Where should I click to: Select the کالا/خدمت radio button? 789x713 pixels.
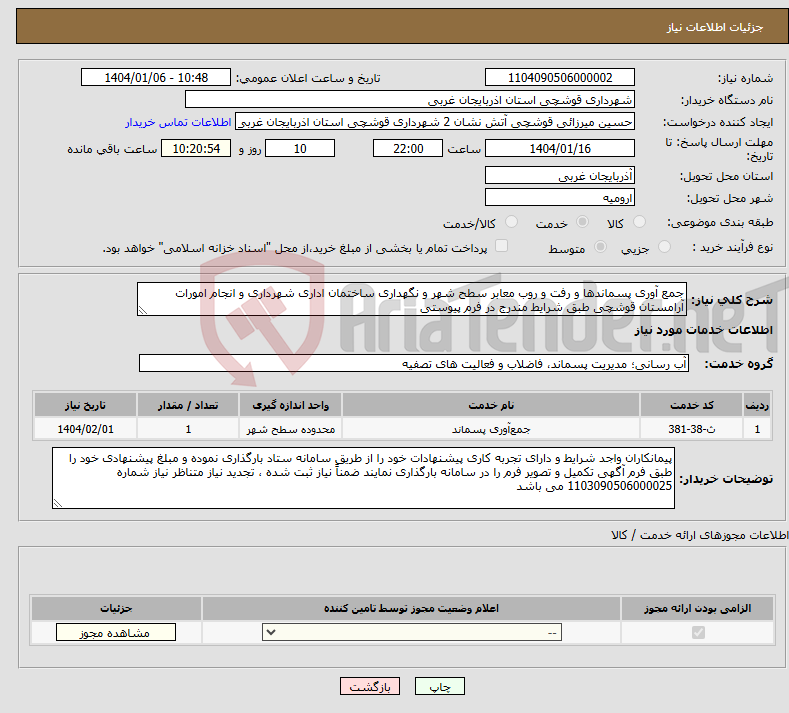[511, 222]
